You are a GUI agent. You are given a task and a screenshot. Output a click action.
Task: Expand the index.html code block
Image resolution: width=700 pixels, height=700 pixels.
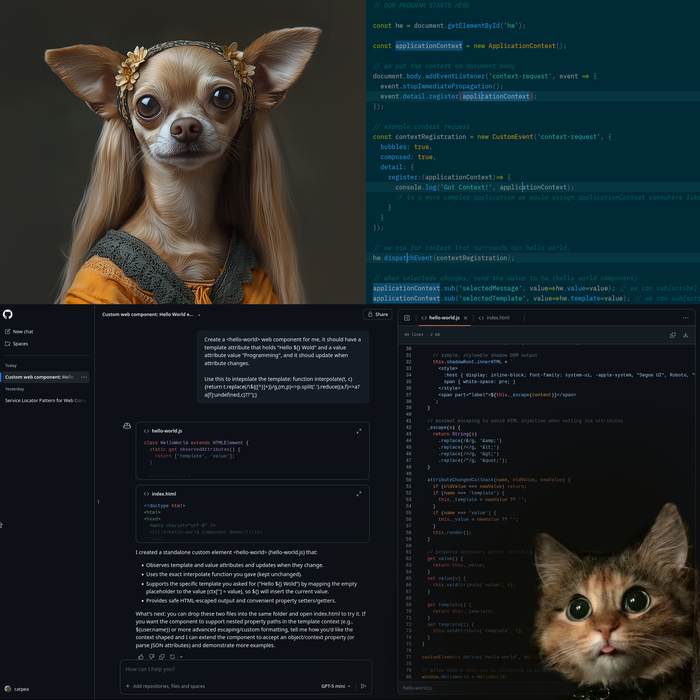pyautogui.click(x=359, y=493)
